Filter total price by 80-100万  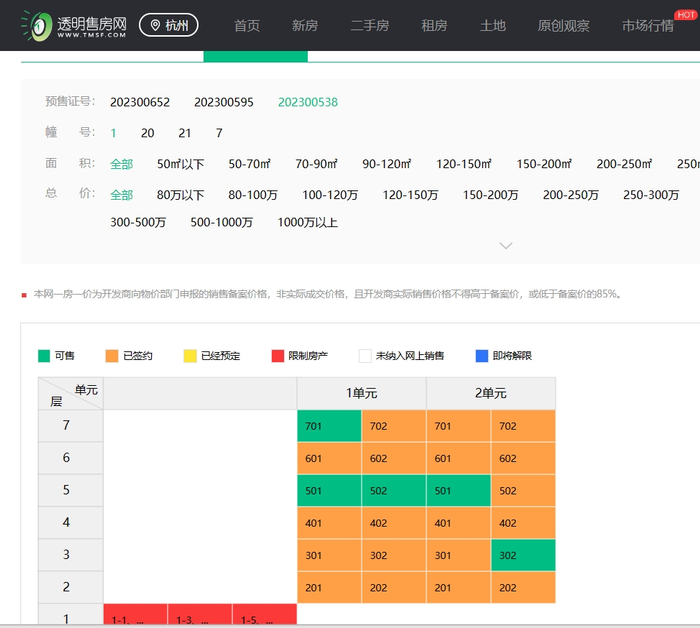253,195
